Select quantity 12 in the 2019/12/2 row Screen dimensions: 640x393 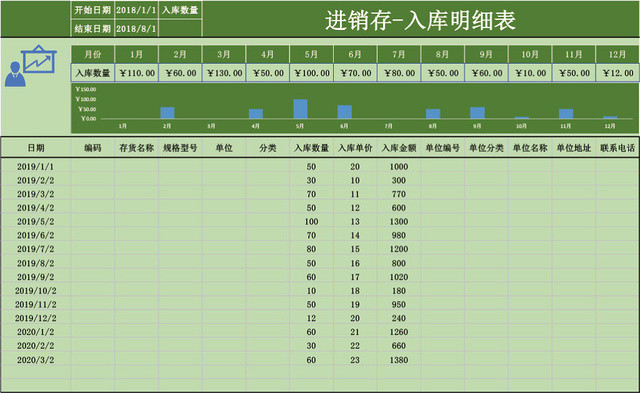pos(311,318)
